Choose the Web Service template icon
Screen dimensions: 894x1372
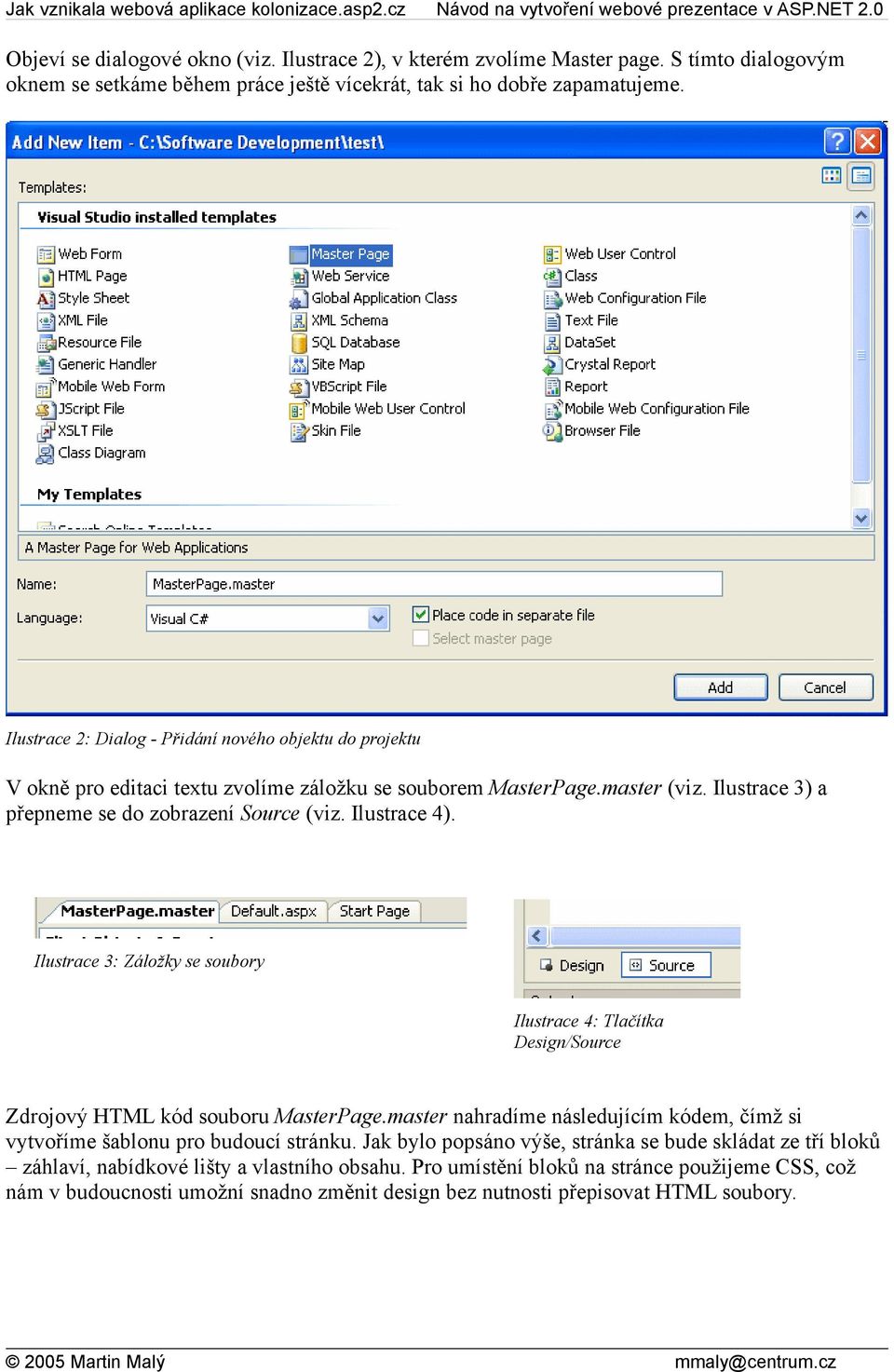point(299,277)
